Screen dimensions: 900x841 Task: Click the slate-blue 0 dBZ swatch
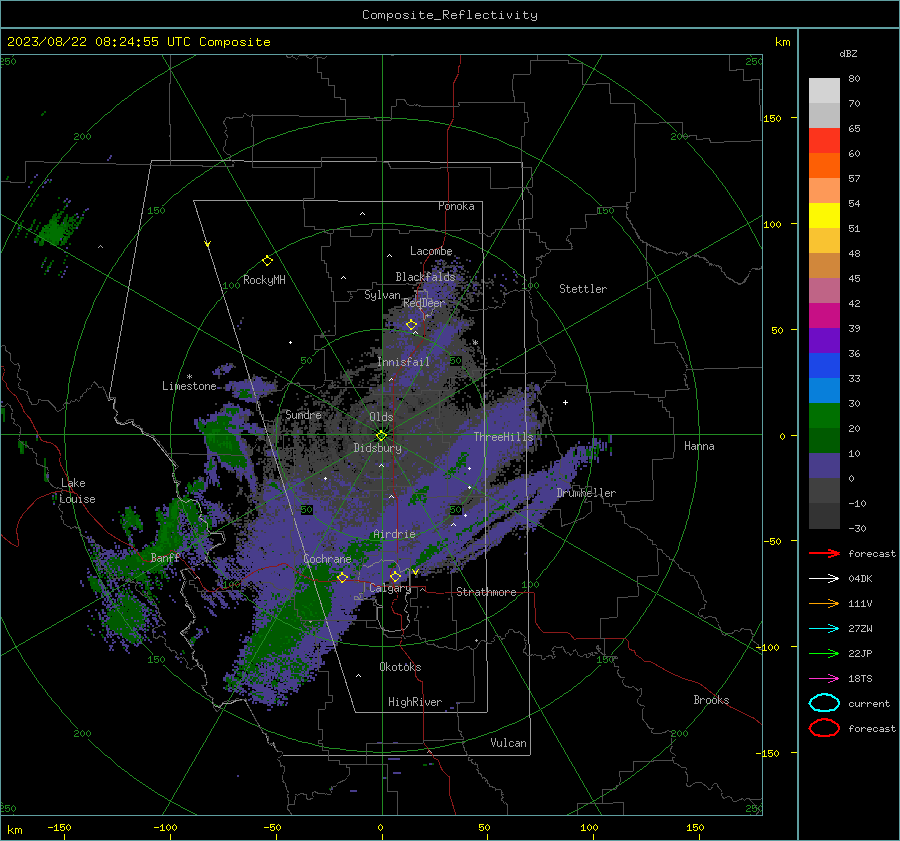pyautogui.click(x=824, y=466)
